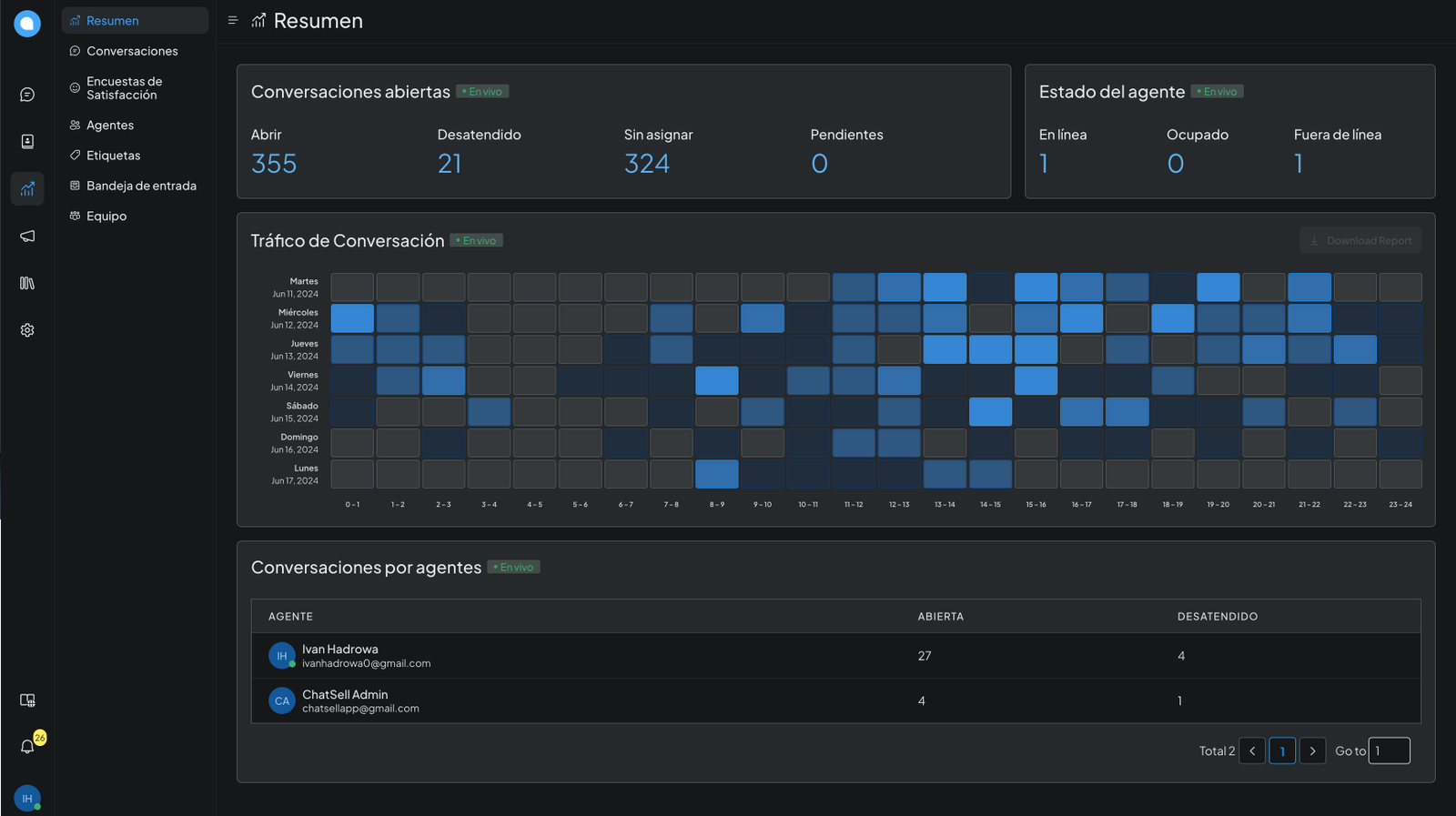
Task: Click the DESATENDIDO column header
Action: coord(1218,617)
